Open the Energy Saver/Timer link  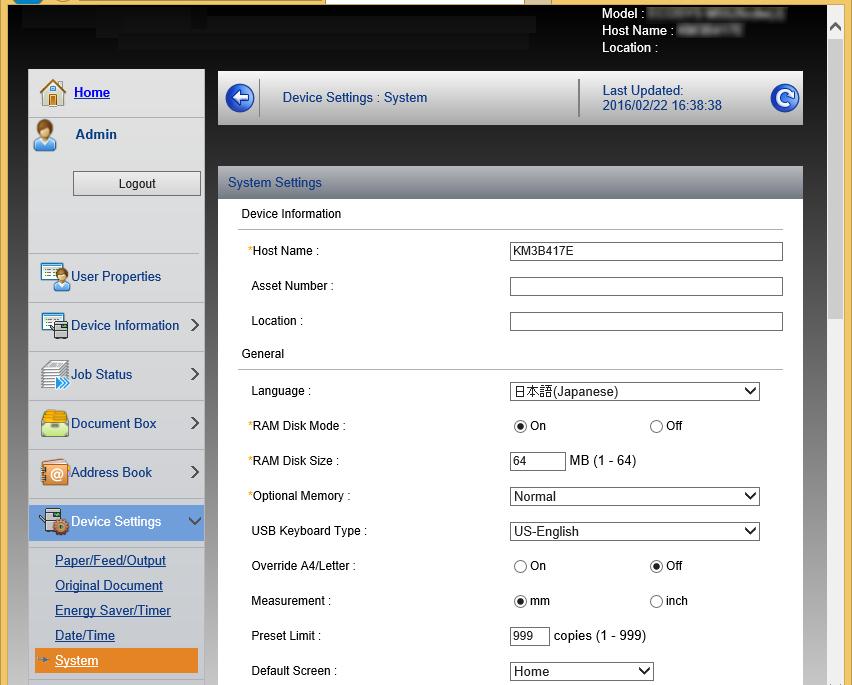112,611
